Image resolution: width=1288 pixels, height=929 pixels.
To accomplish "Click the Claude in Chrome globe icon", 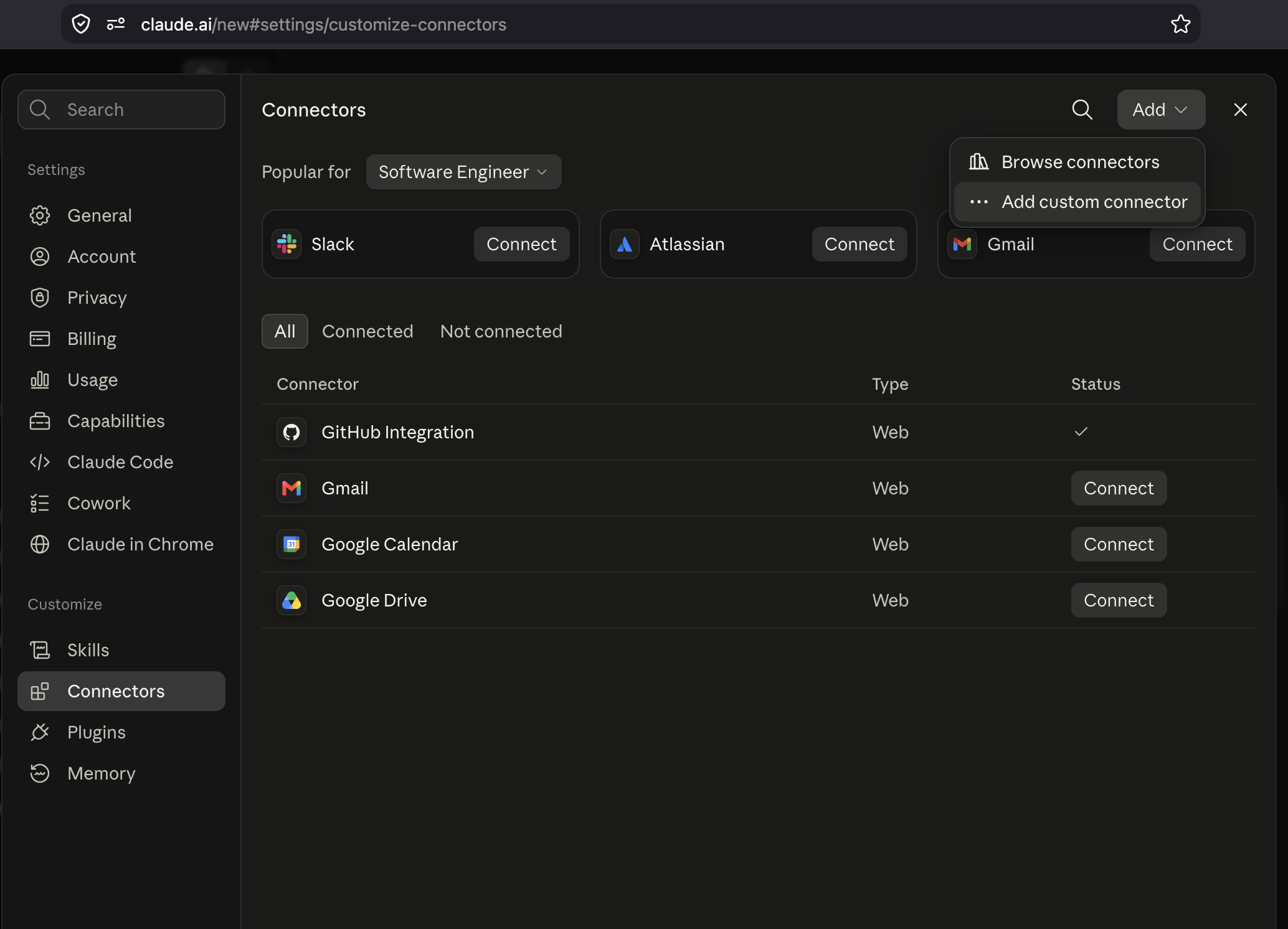I will click(40, 544).
